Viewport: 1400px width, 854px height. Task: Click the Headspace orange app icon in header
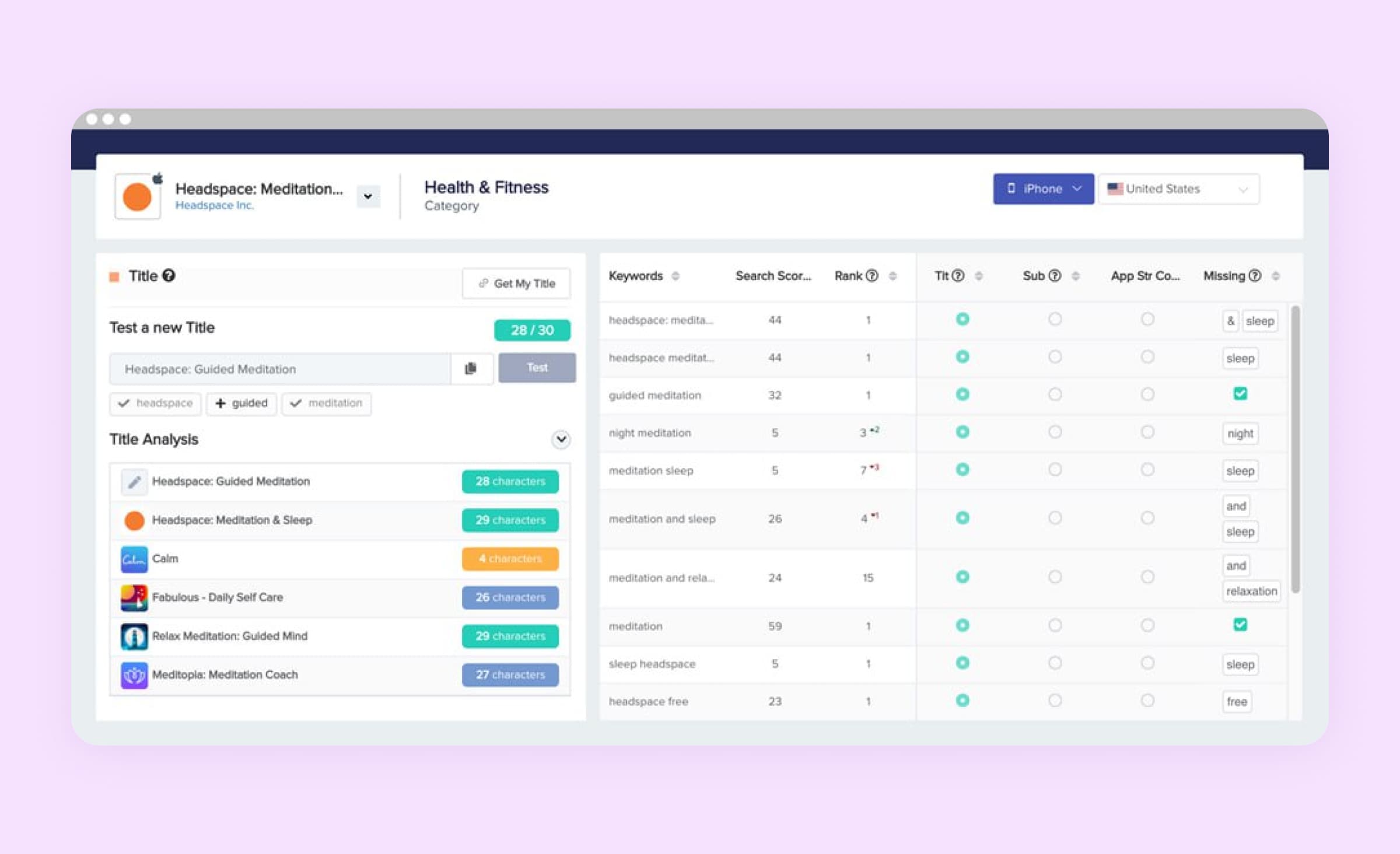(x=138, y=197)
